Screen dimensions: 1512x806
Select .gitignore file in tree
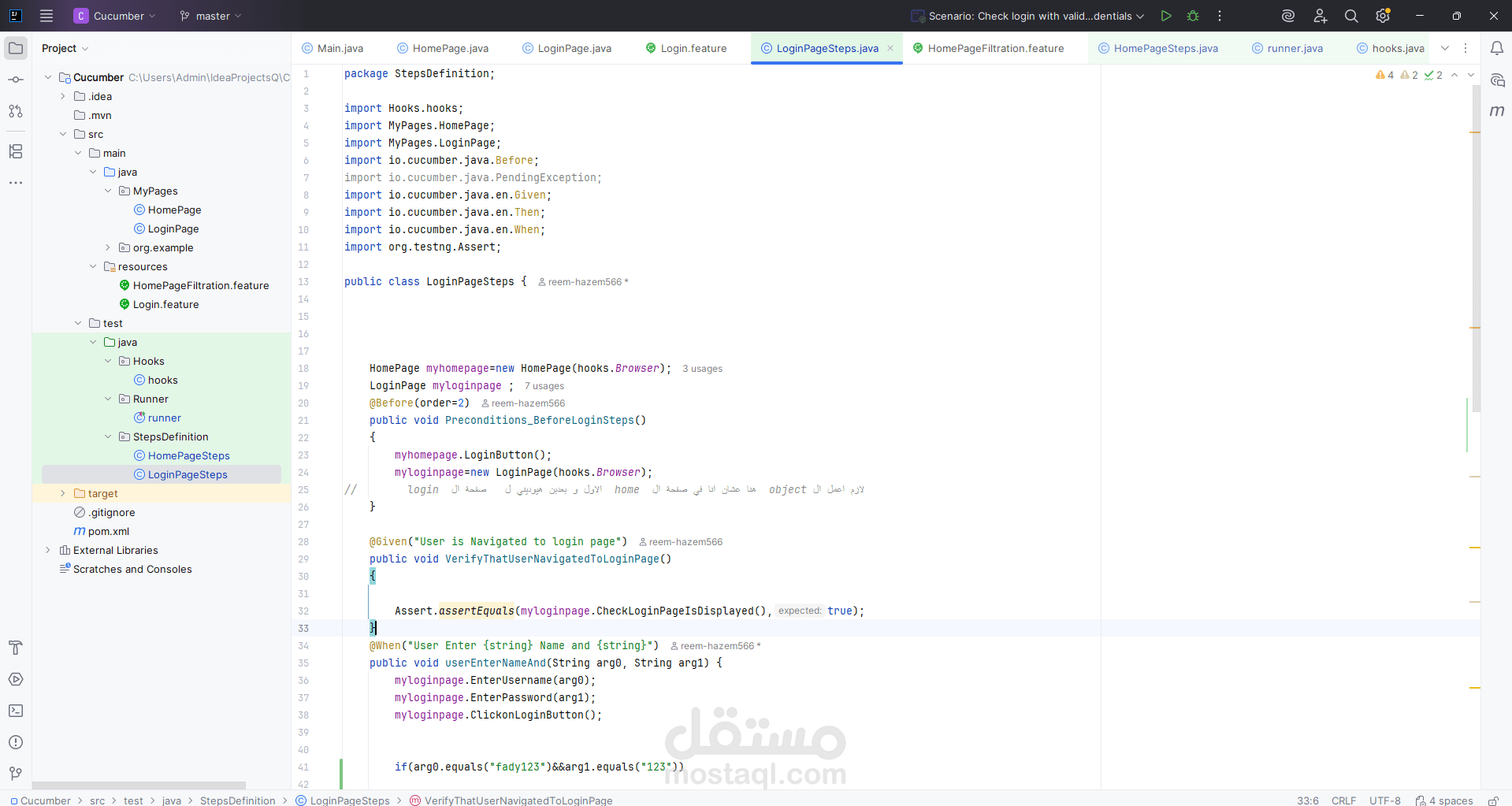click(112, 512)
